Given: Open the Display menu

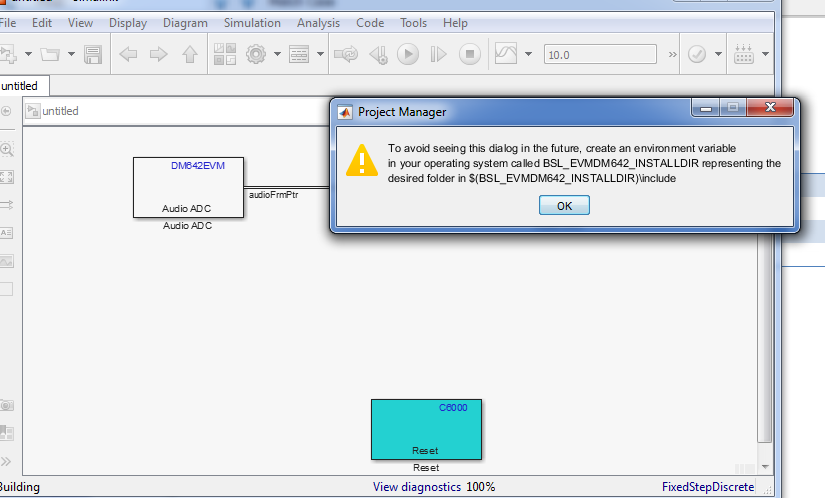Looking at the screenshot, I should click(128, 23).
